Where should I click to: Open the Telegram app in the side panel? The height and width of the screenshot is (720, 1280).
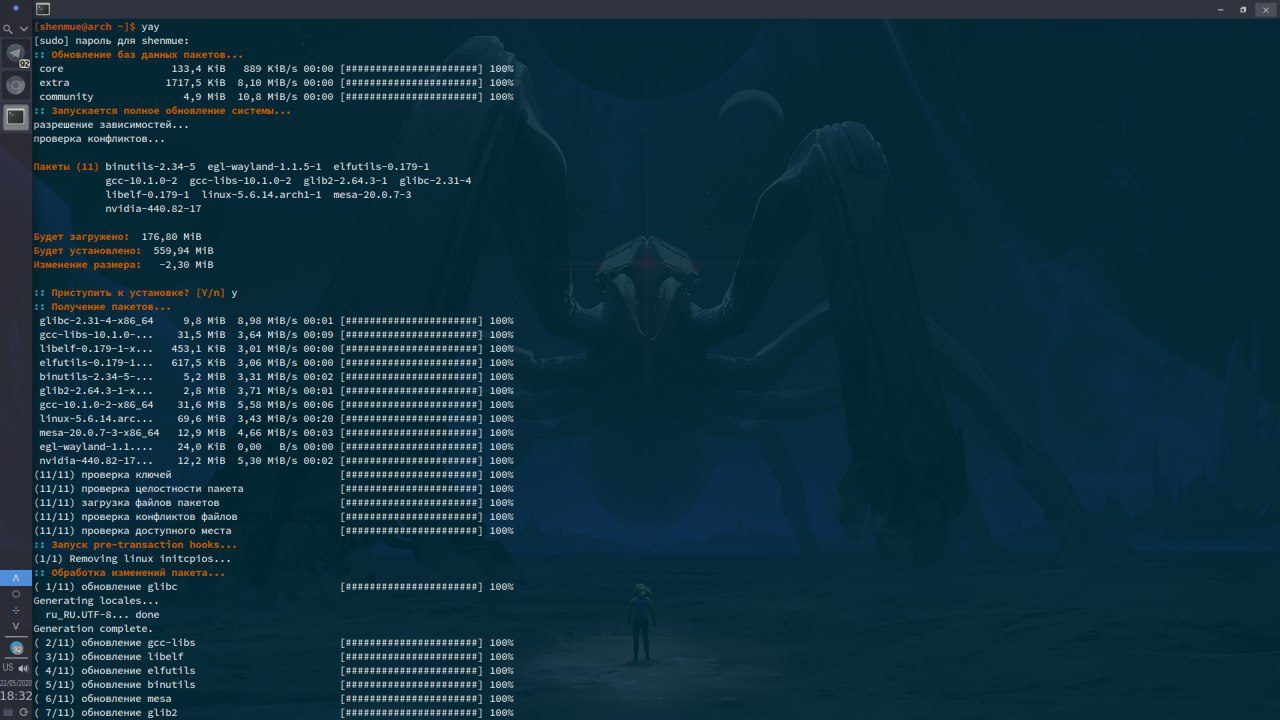click(x=15, y=54)
